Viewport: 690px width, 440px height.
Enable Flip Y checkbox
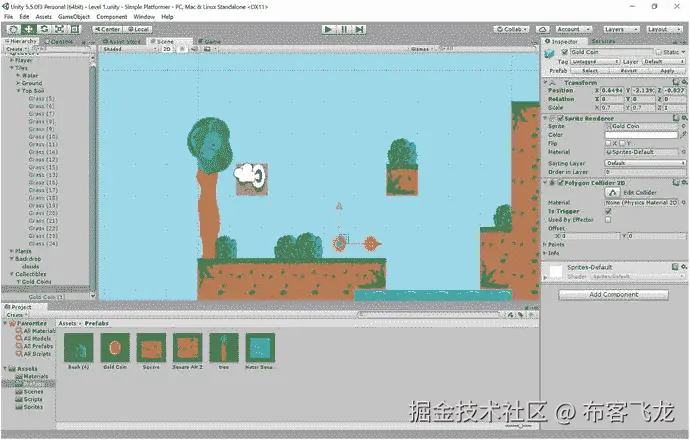(622, 143)
